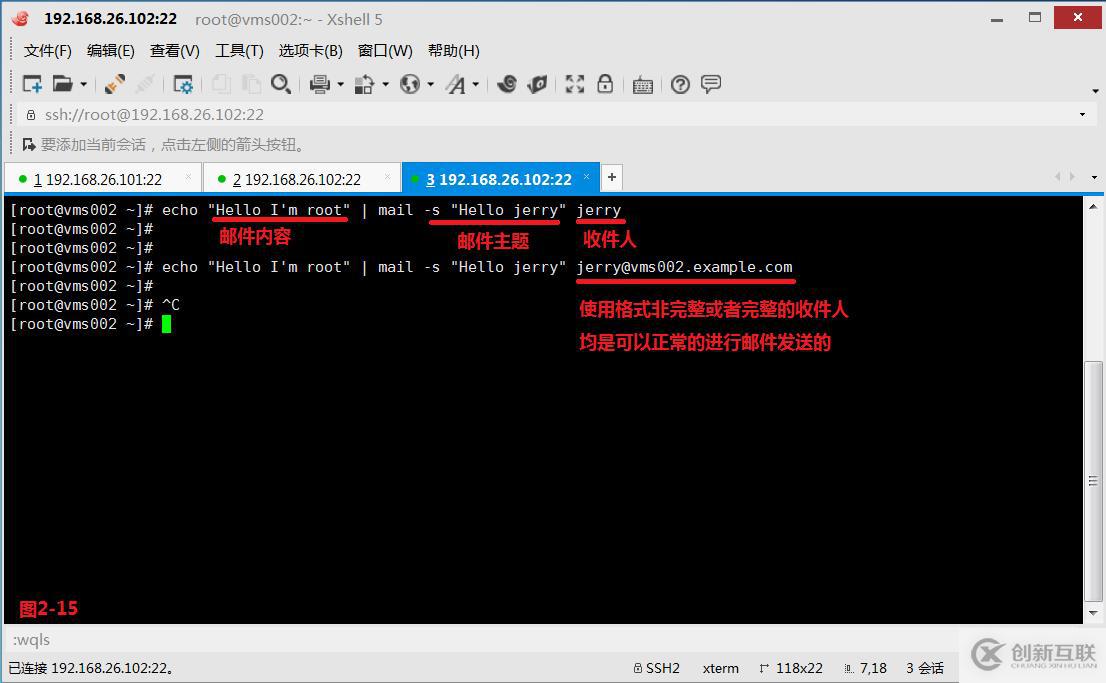The image size is (1106, 683).
Task: Expand the Open session dropdown arrow
Action: [83, 85]
